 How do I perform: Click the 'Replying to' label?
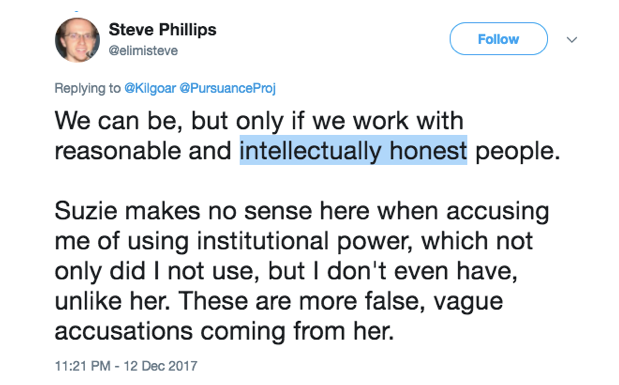tap(87, 88)
